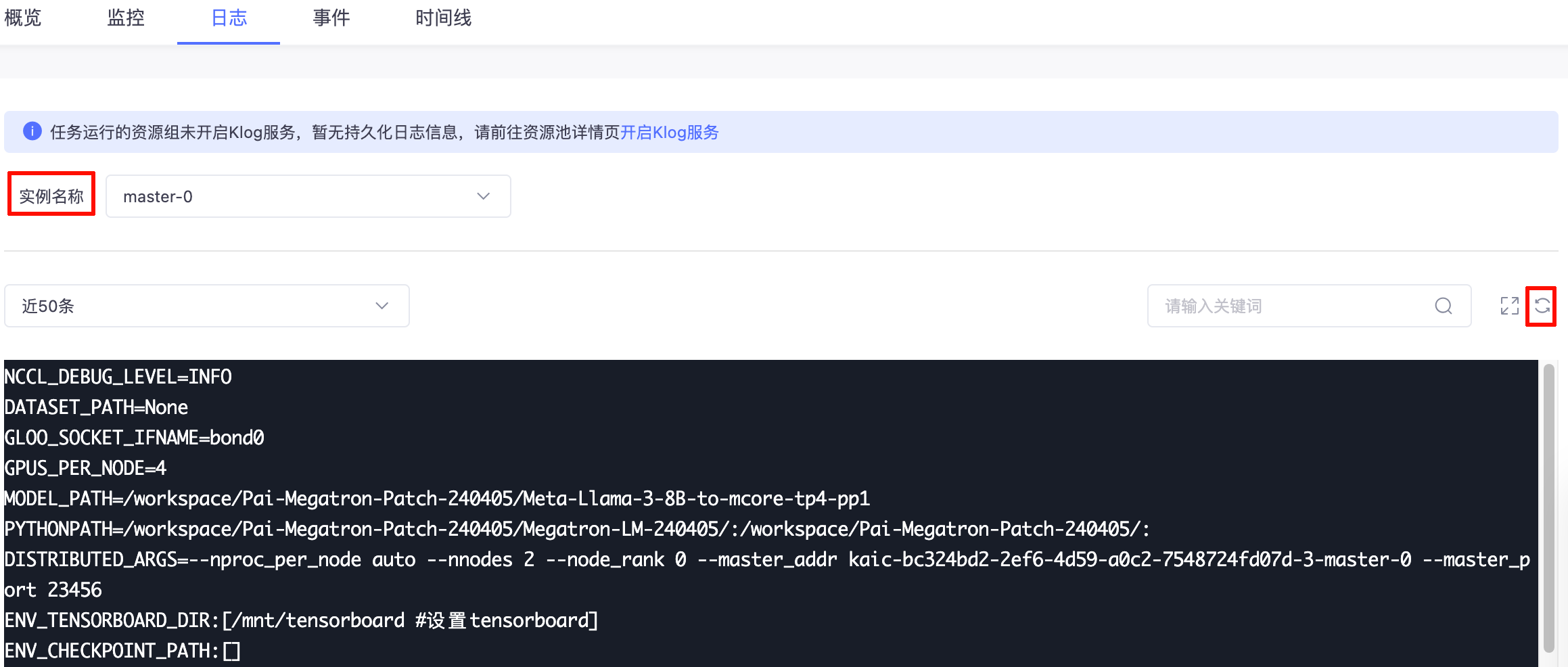Viewport: 1568px width, 667px height.
Task: Click chevron arrow of 近50条 selector
Action: [x=382, y=306]
